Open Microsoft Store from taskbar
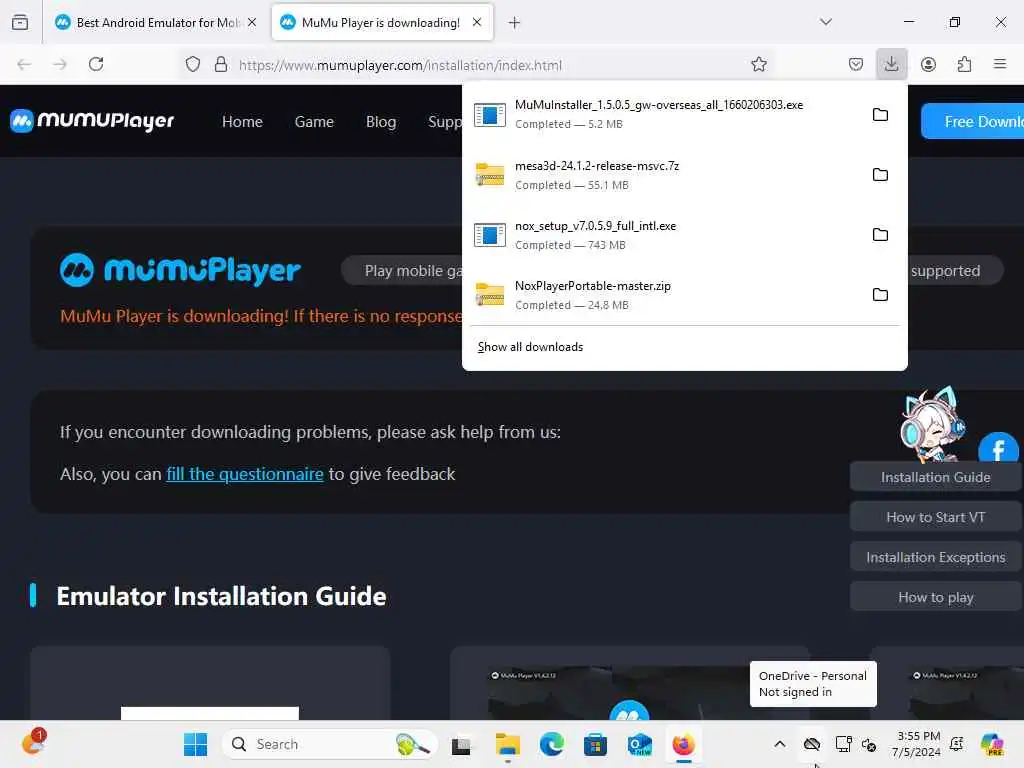 tap(596, 745)
